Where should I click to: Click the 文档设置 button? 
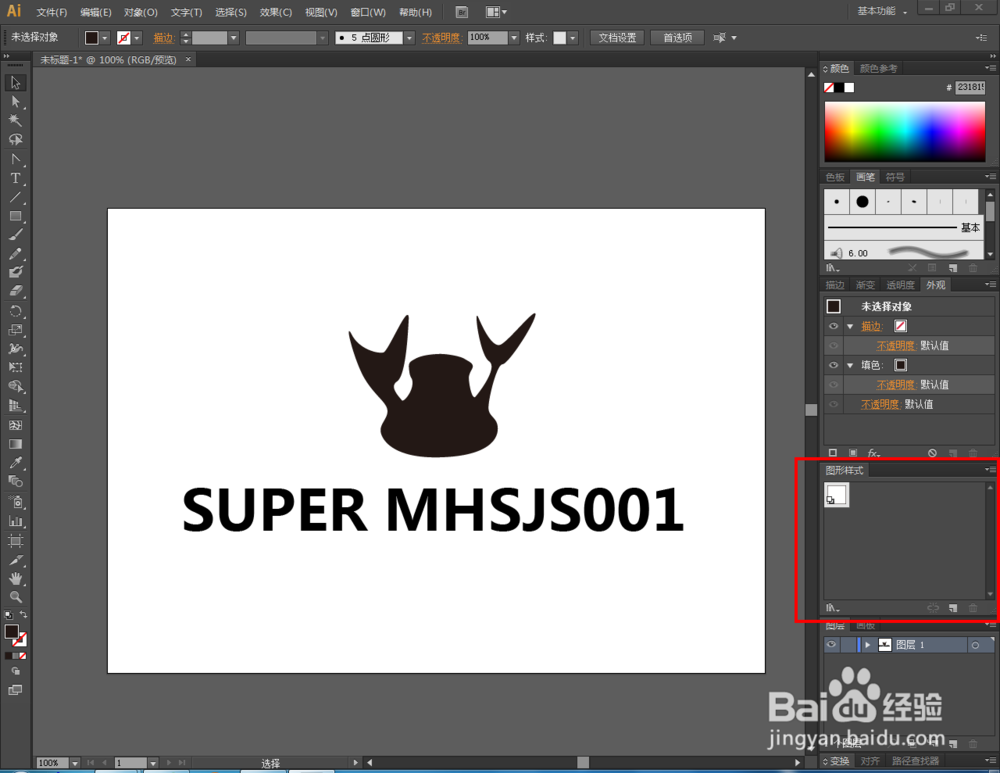click(x=617, y=38)
